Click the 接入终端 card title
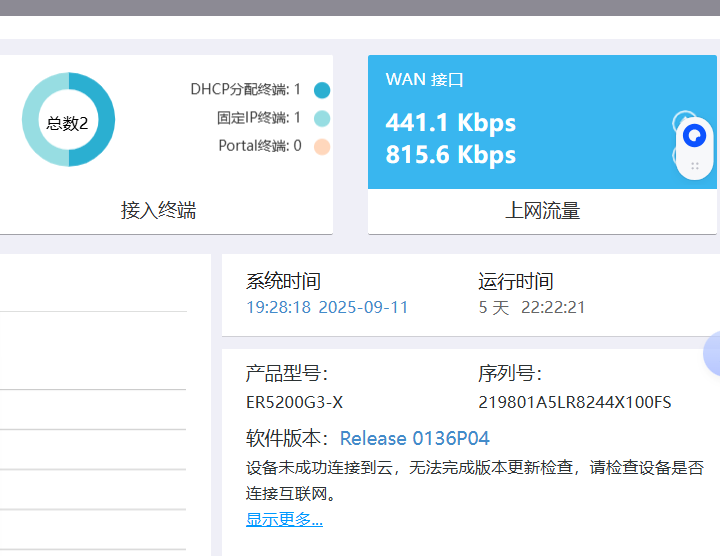Image resolution: width=720 pixels, height=556 pixels. click(158, 210)
